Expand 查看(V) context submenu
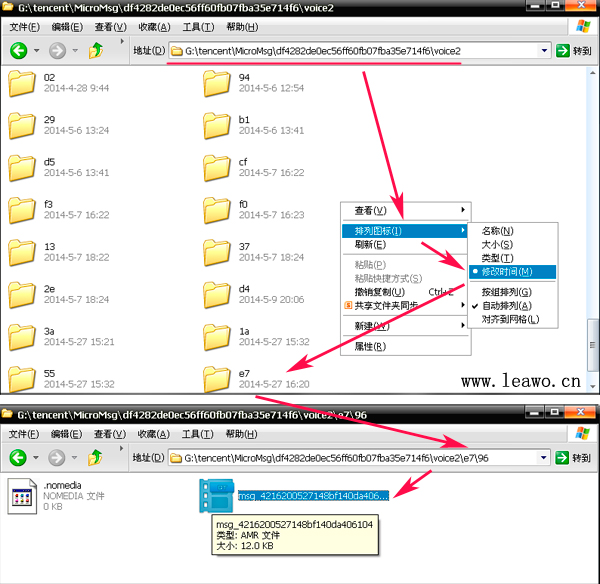600x584 pixels. pyautogui.click(x=405, y=210)
